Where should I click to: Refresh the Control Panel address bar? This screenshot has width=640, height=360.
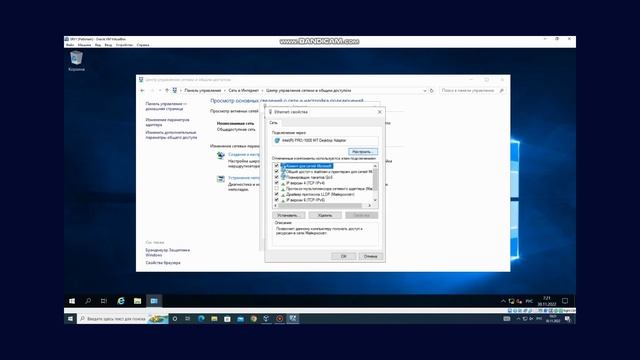click(431, 91)
